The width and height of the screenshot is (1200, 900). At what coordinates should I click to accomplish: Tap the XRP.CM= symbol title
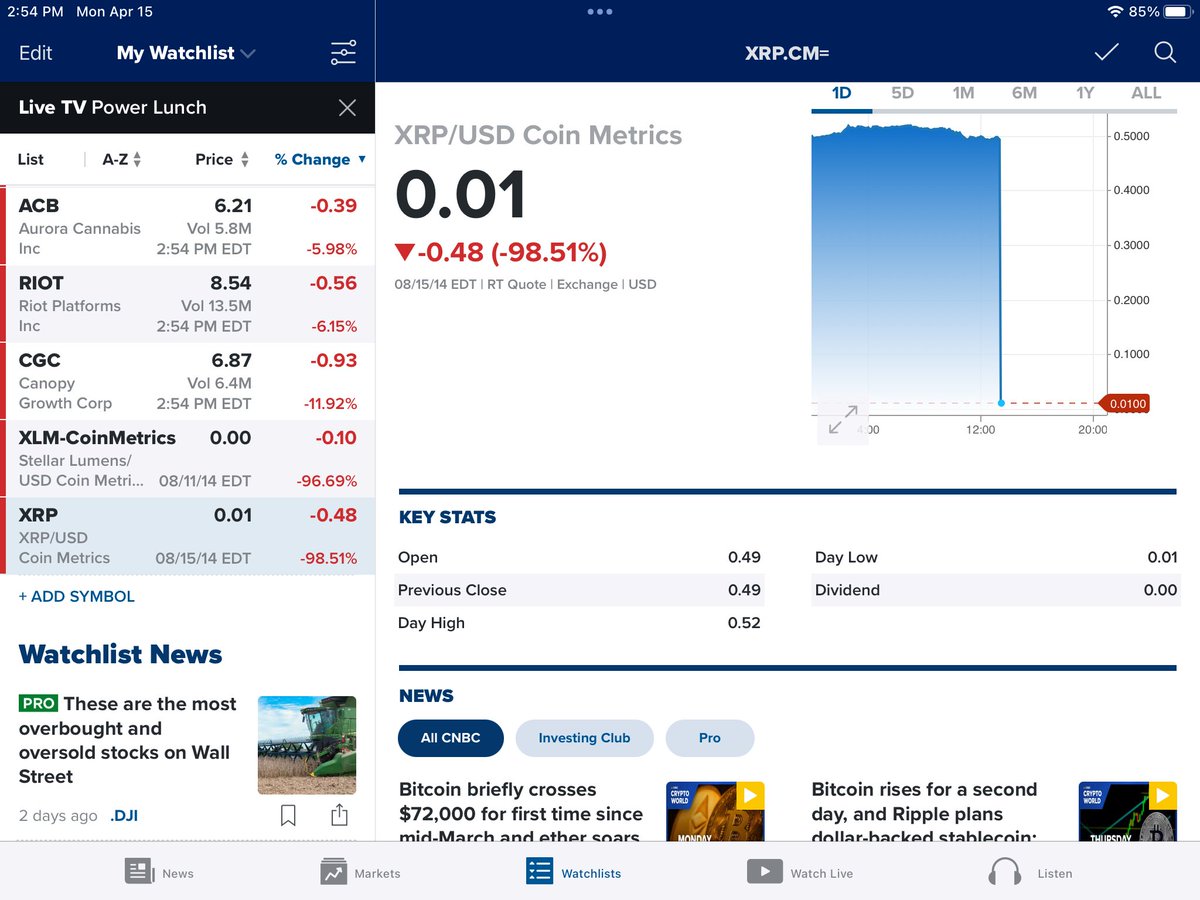point(787,53)
